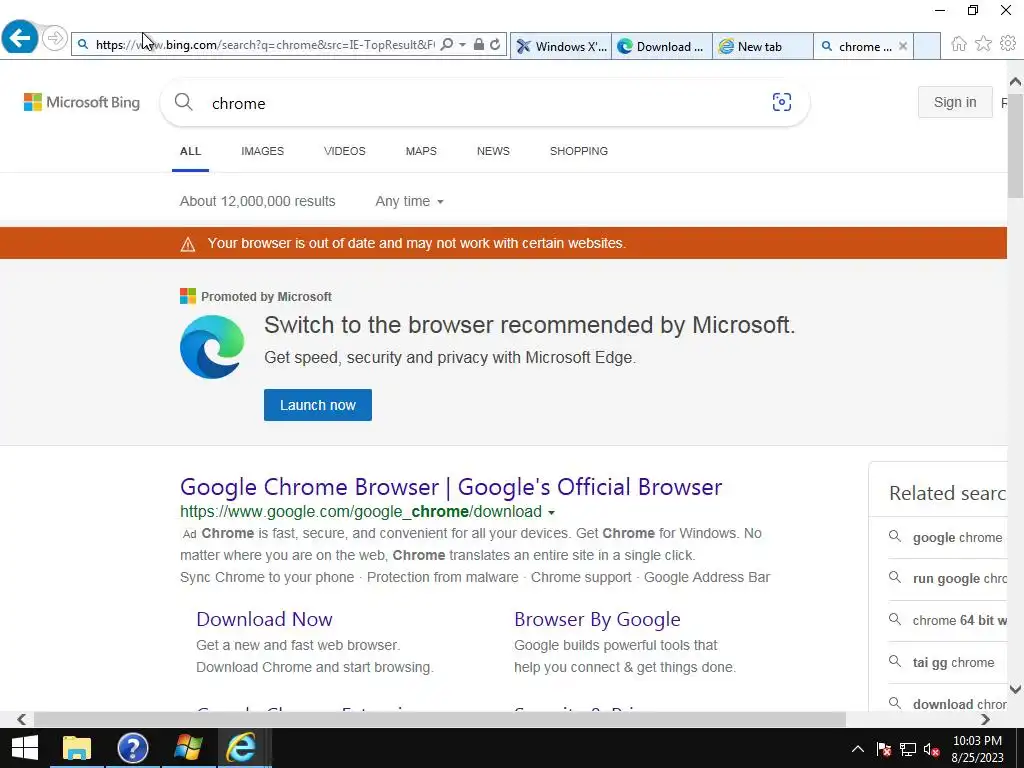1024x768 pixels.
Task: Click the Google Address Bar link
Action: coord(707,577)
